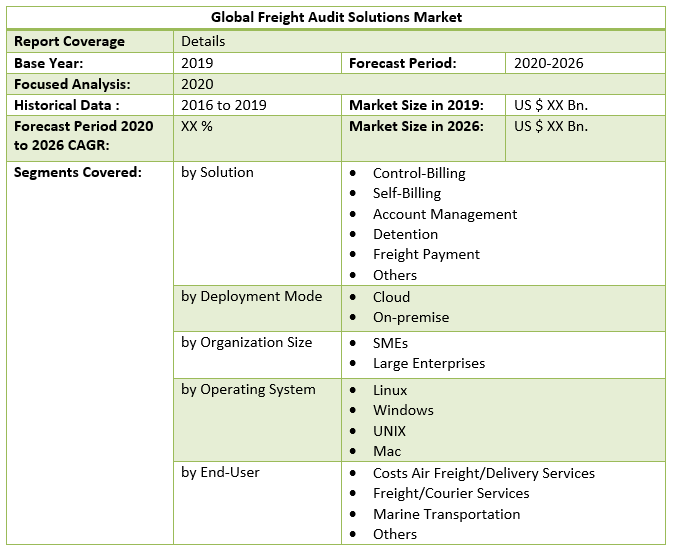Click the by Deployment Mode cell

(251, 296)
